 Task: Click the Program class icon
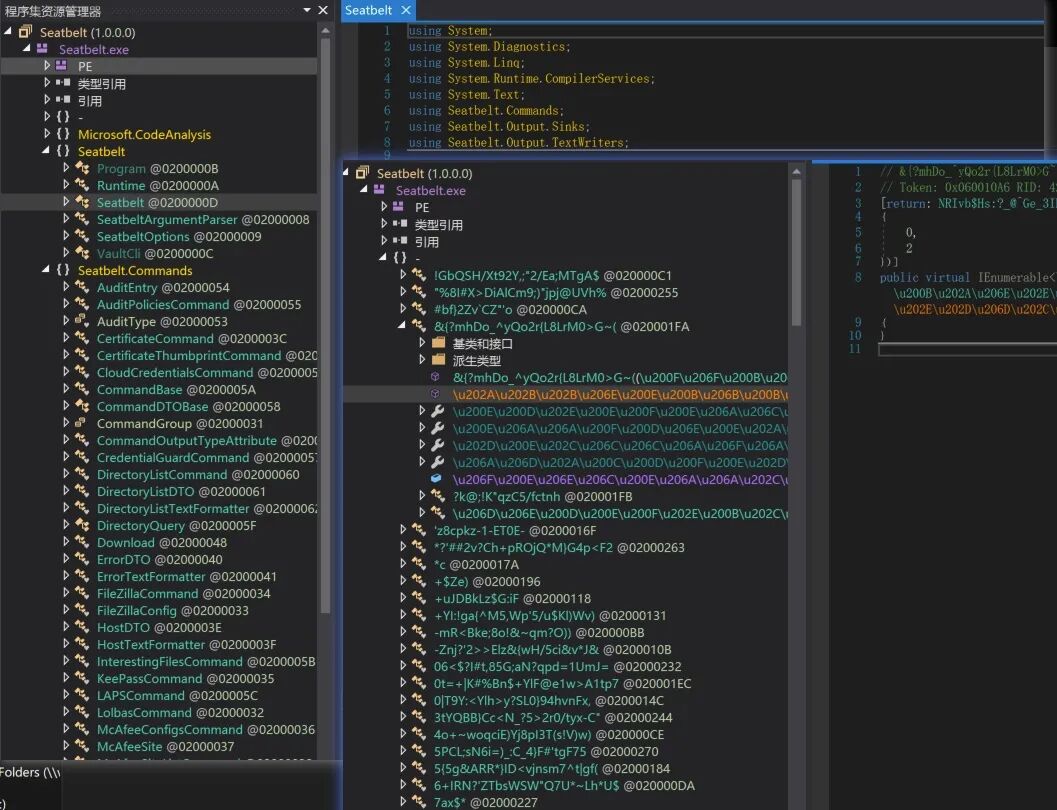click(x=82, y=168)
